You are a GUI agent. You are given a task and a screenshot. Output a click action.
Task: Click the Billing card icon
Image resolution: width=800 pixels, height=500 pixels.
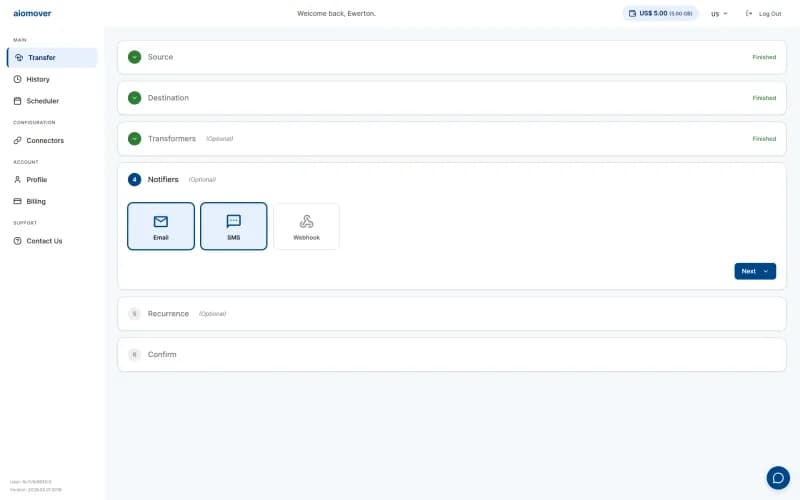17,201
